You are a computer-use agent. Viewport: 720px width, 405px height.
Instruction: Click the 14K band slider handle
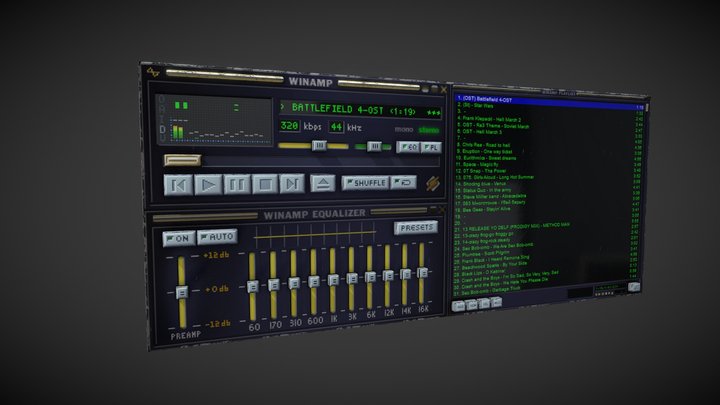405,274
